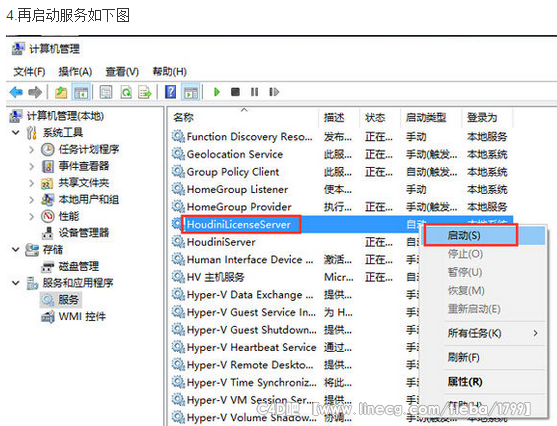Click the Forward arrow toolbar icon
The width and height of the screenshot is (557, 426).
[x=35, y=92]
